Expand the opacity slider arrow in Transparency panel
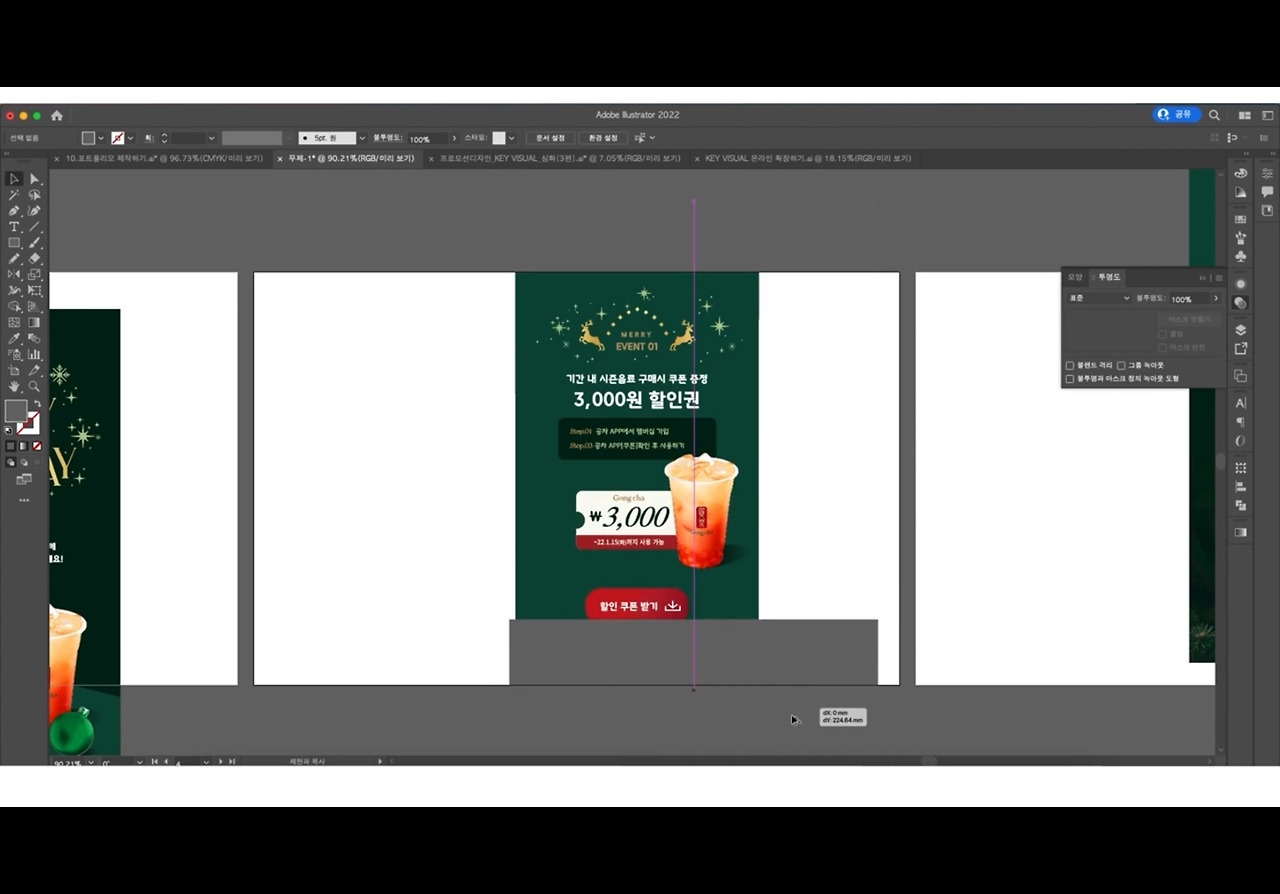This screenshot has height=894, width=1280. (x=1216, y=299)
